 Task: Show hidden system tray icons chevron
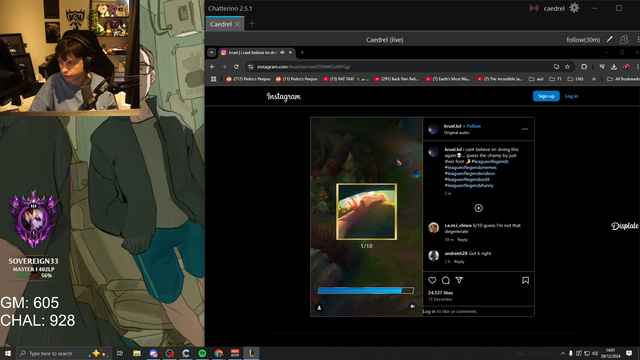click(x=562, y=353)
